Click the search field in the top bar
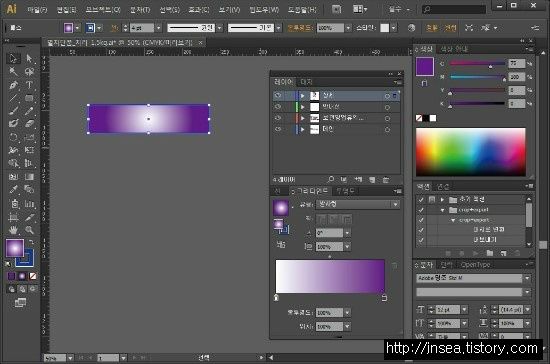Viewport: 550px width, 364px height. (x=454, y=9)
